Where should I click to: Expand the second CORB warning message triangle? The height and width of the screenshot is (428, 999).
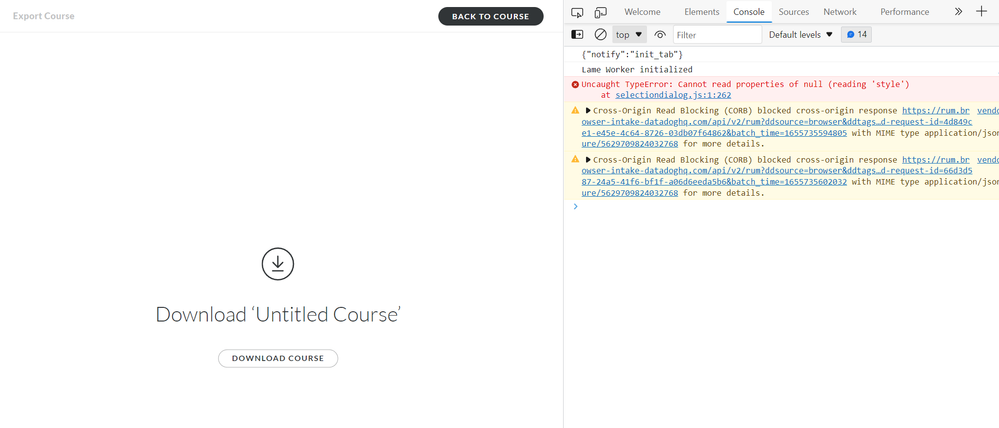point(588,160)
